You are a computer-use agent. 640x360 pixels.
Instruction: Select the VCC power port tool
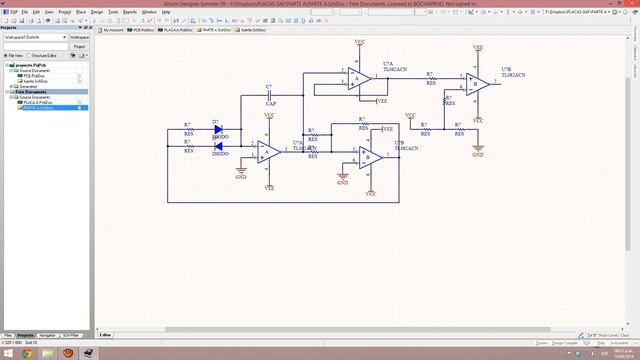click(x=250, y=20)
